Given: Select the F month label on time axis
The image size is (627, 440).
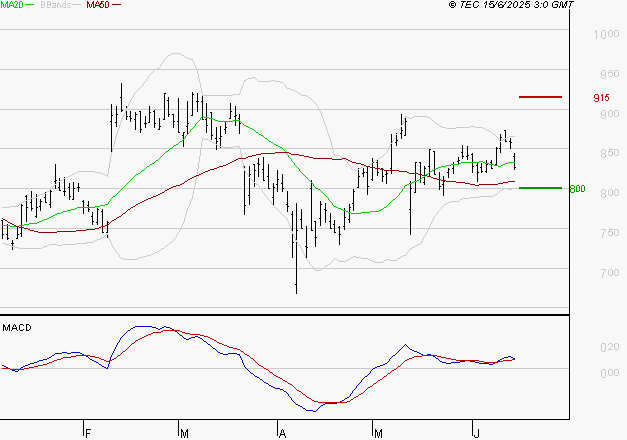Looking at the screenshot, I should pos(88,433).
